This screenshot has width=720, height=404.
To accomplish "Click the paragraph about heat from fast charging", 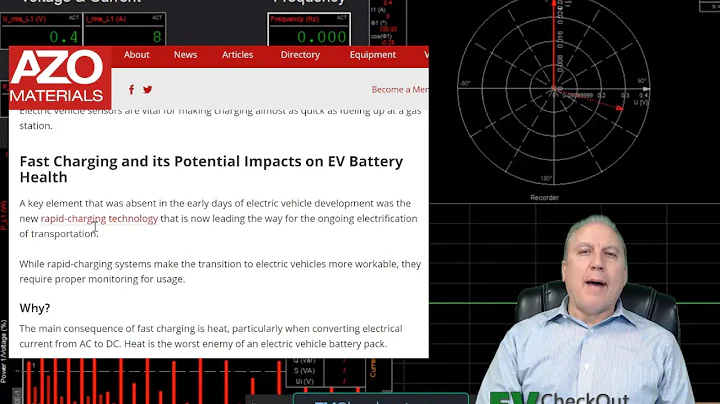I will (211, 336).
